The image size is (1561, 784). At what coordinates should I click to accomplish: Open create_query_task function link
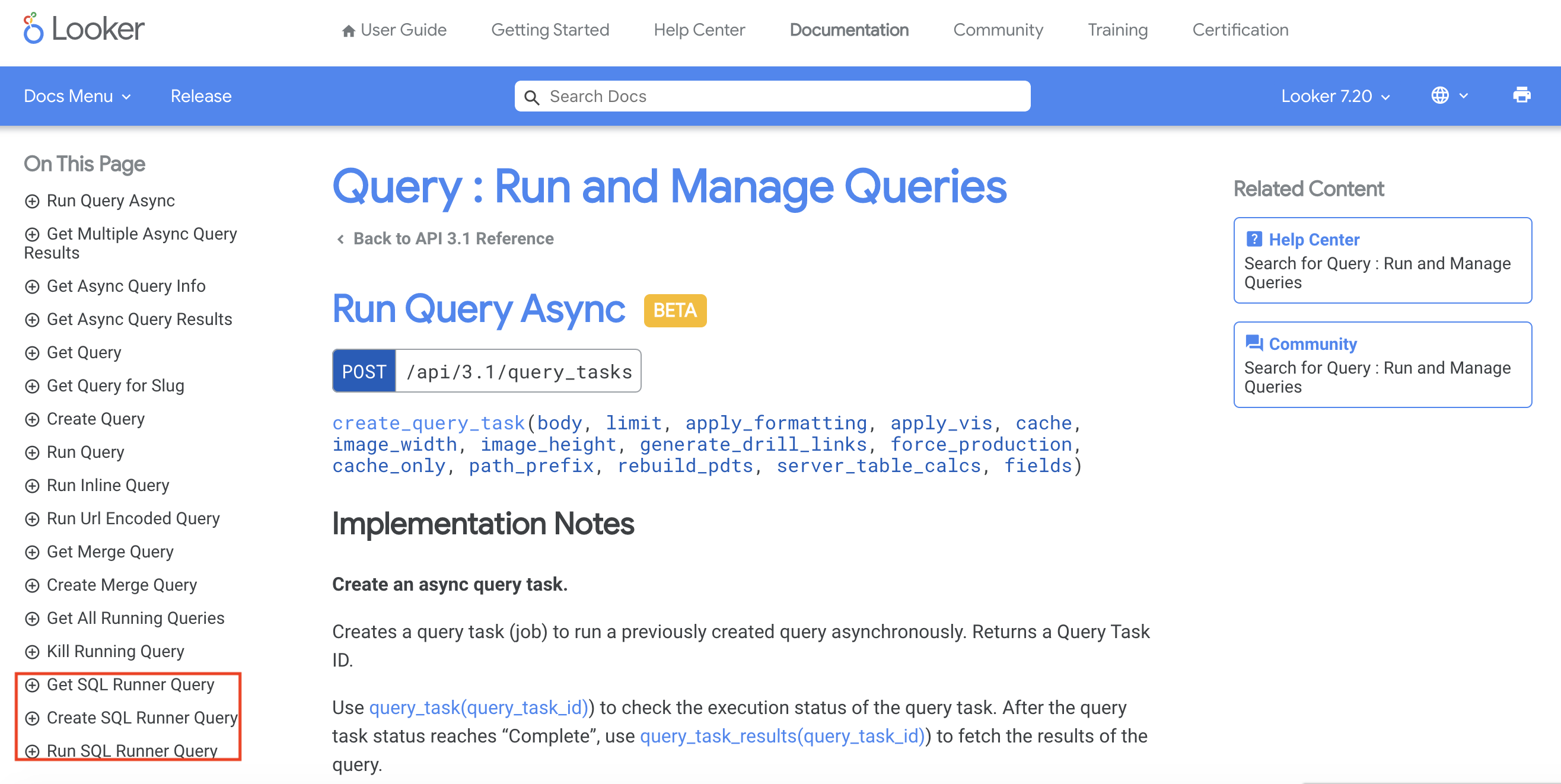click(428, 423)
